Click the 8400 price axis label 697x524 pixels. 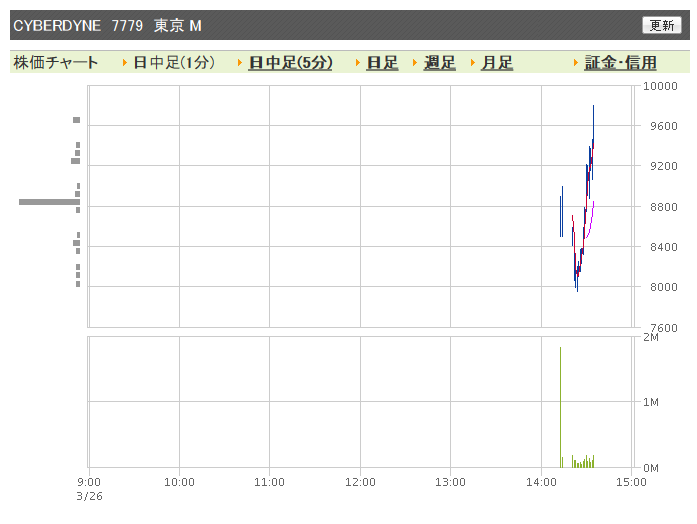(664, 247)
